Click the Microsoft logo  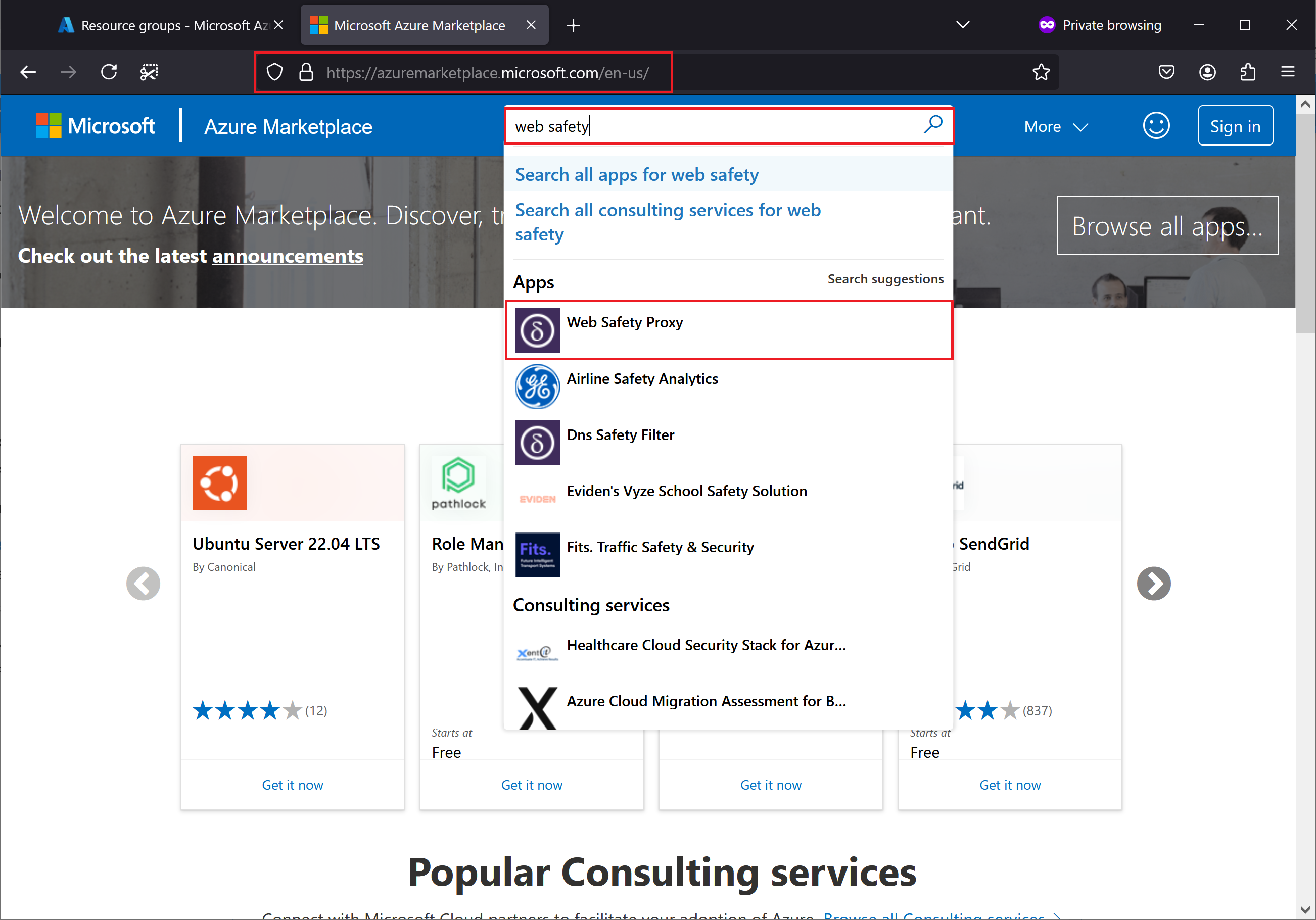95,125
